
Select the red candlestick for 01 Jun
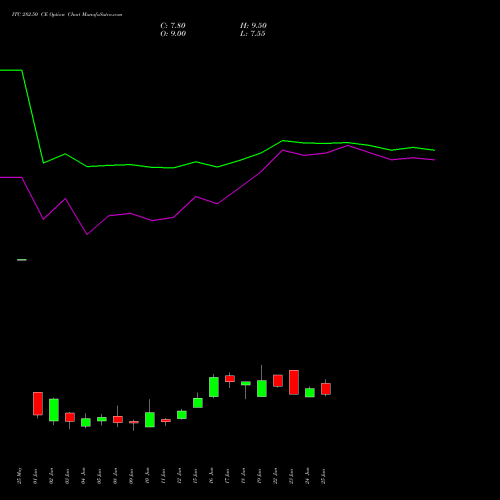[38, 404]
